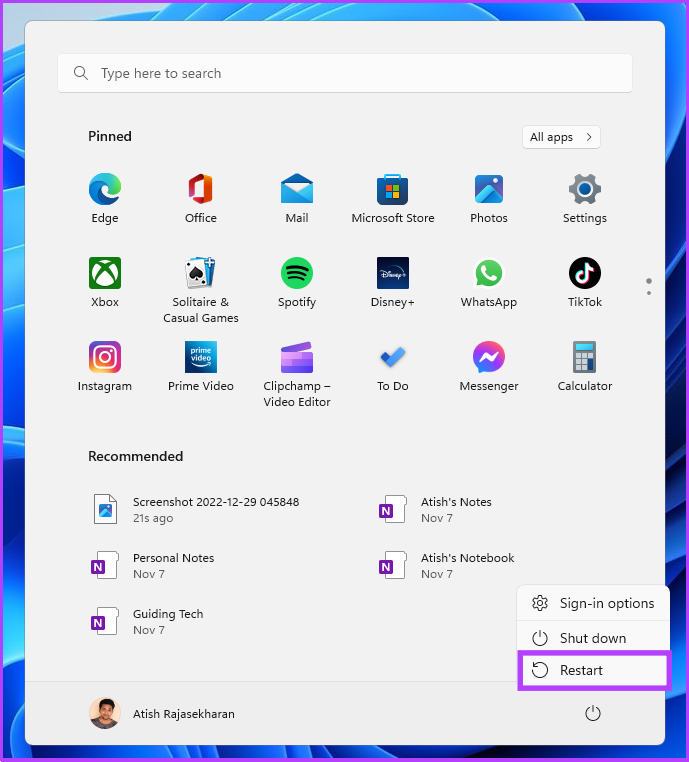This screenshot has width=689, height=762.
Task: Click the user profile picture
Action: (104, 713)
